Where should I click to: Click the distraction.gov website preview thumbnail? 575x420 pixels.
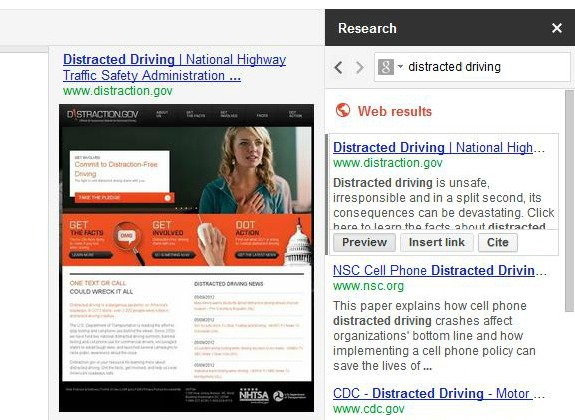click(186, 258)
